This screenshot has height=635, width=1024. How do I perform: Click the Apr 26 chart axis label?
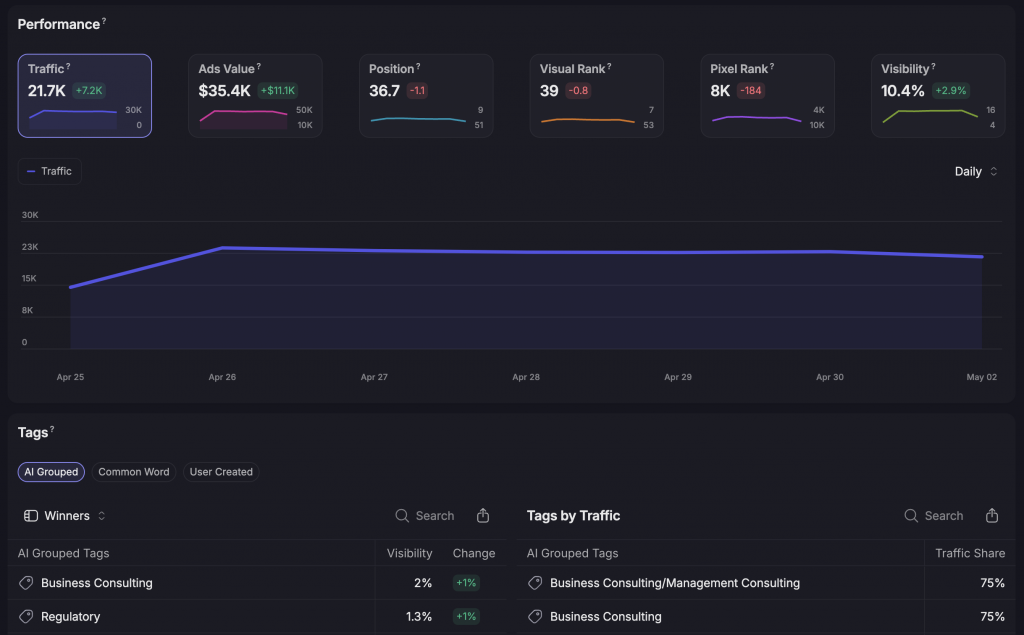coord(222,377)
